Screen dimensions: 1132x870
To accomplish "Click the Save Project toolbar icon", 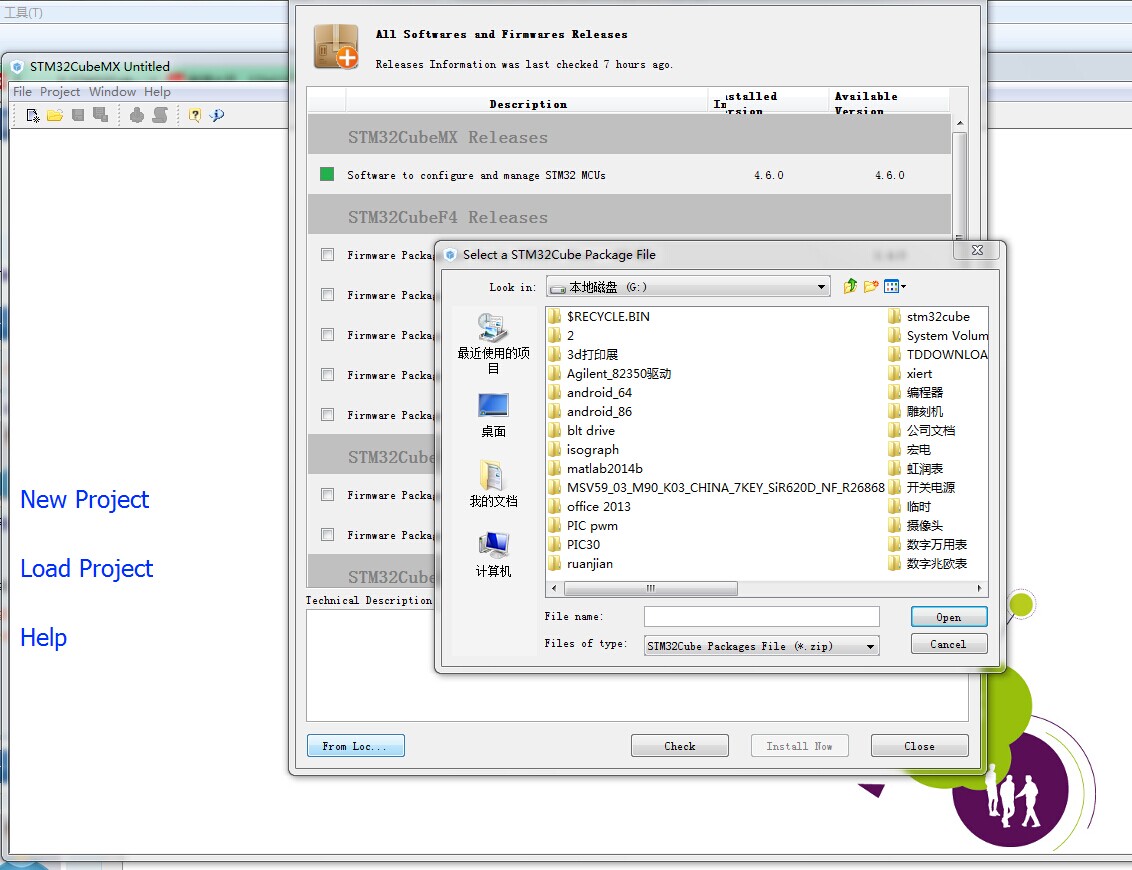I will pyautogui.click(x=78, y=115).
